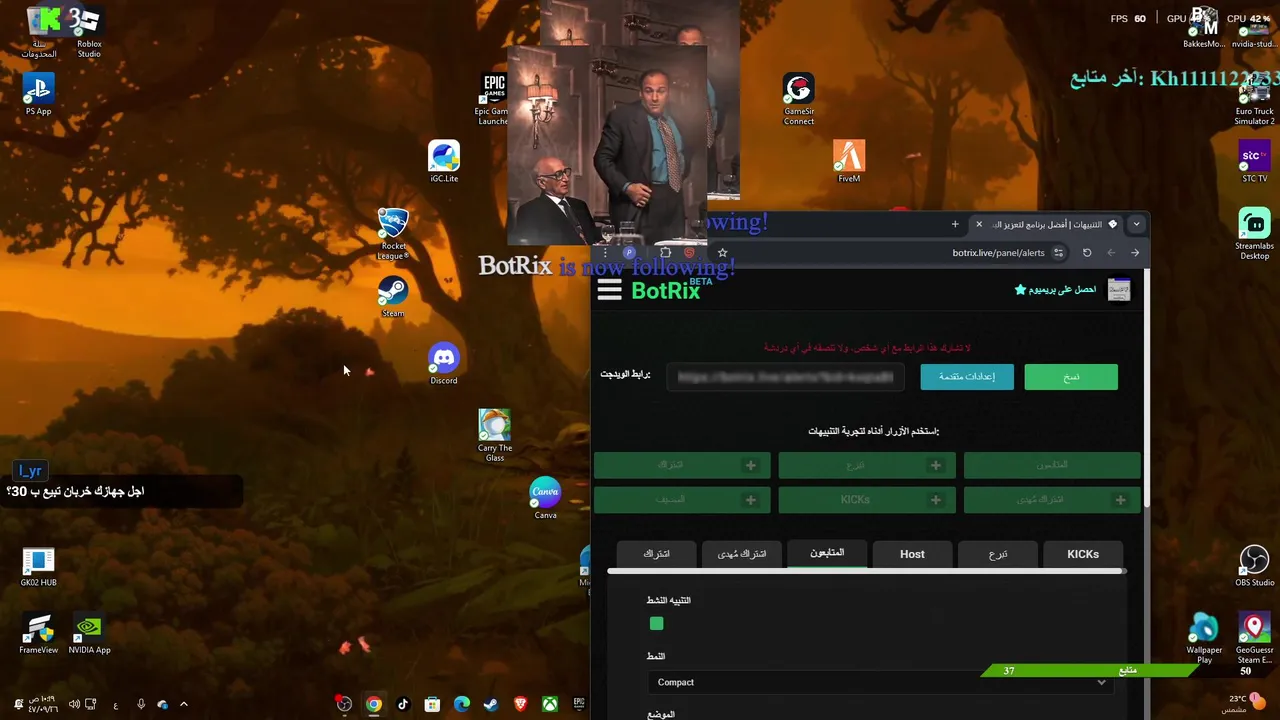Screen dimensions: 1280x720
Task: Open GameSir Connect desktop icon
Action: point(798,100)
